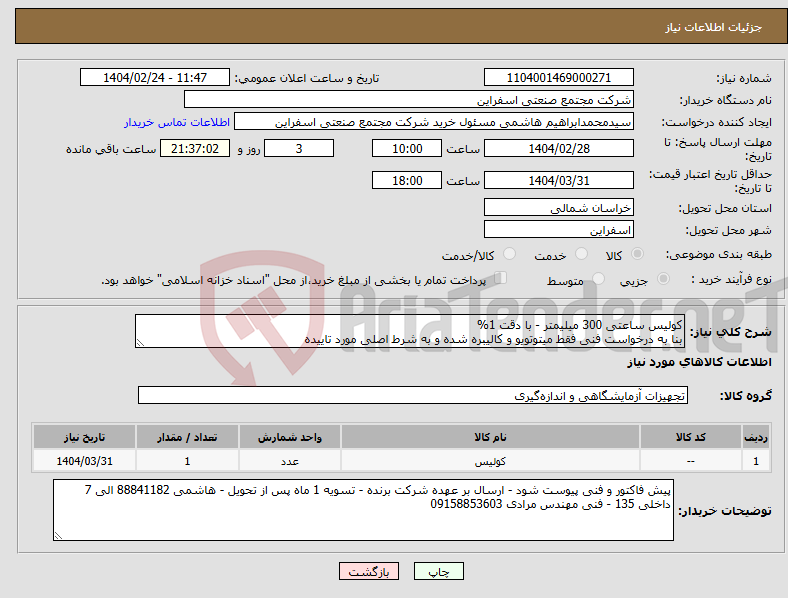Viewport: 788px width, 598px height.
Task: Select the کالا/خدمت radio button
Action: coord(509,254)
